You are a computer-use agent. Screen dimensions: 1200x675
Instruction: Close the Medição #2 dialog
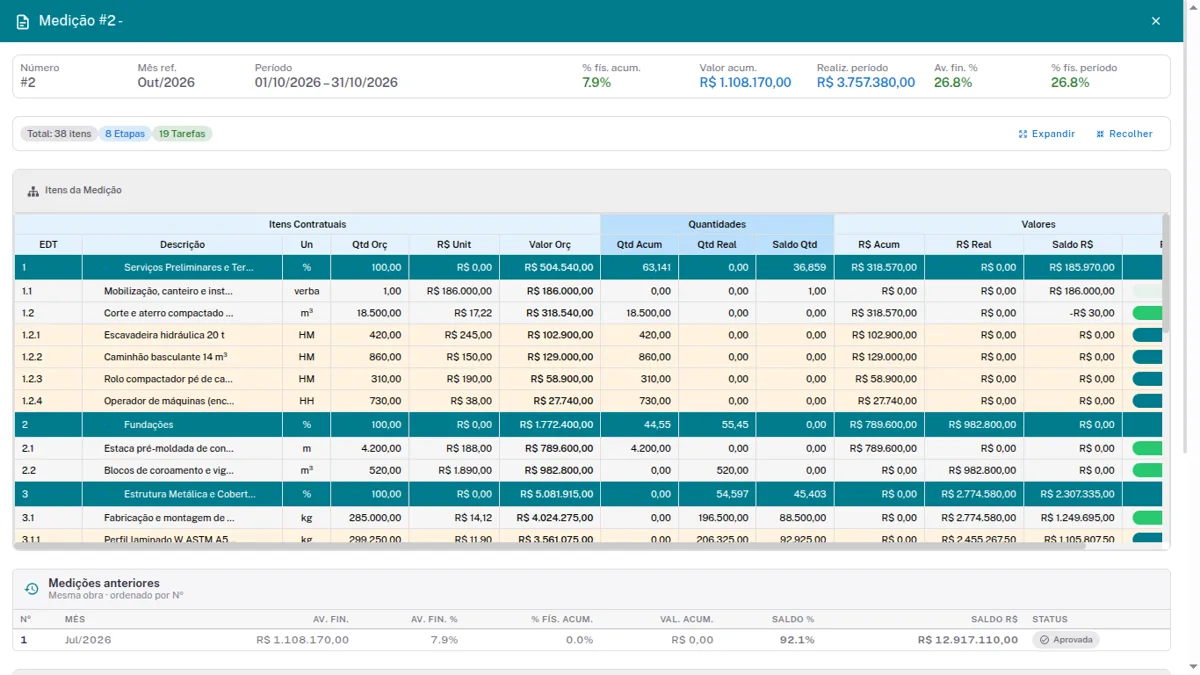(x=1155, y=21)
